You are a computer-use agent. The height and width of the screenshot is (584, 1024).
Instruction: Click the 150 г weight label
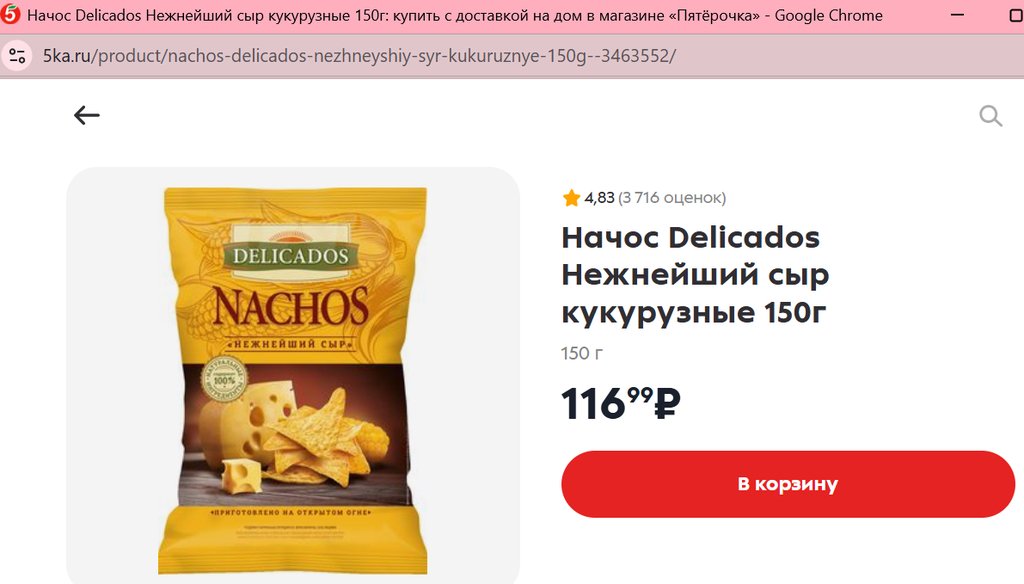pos(582,353)
